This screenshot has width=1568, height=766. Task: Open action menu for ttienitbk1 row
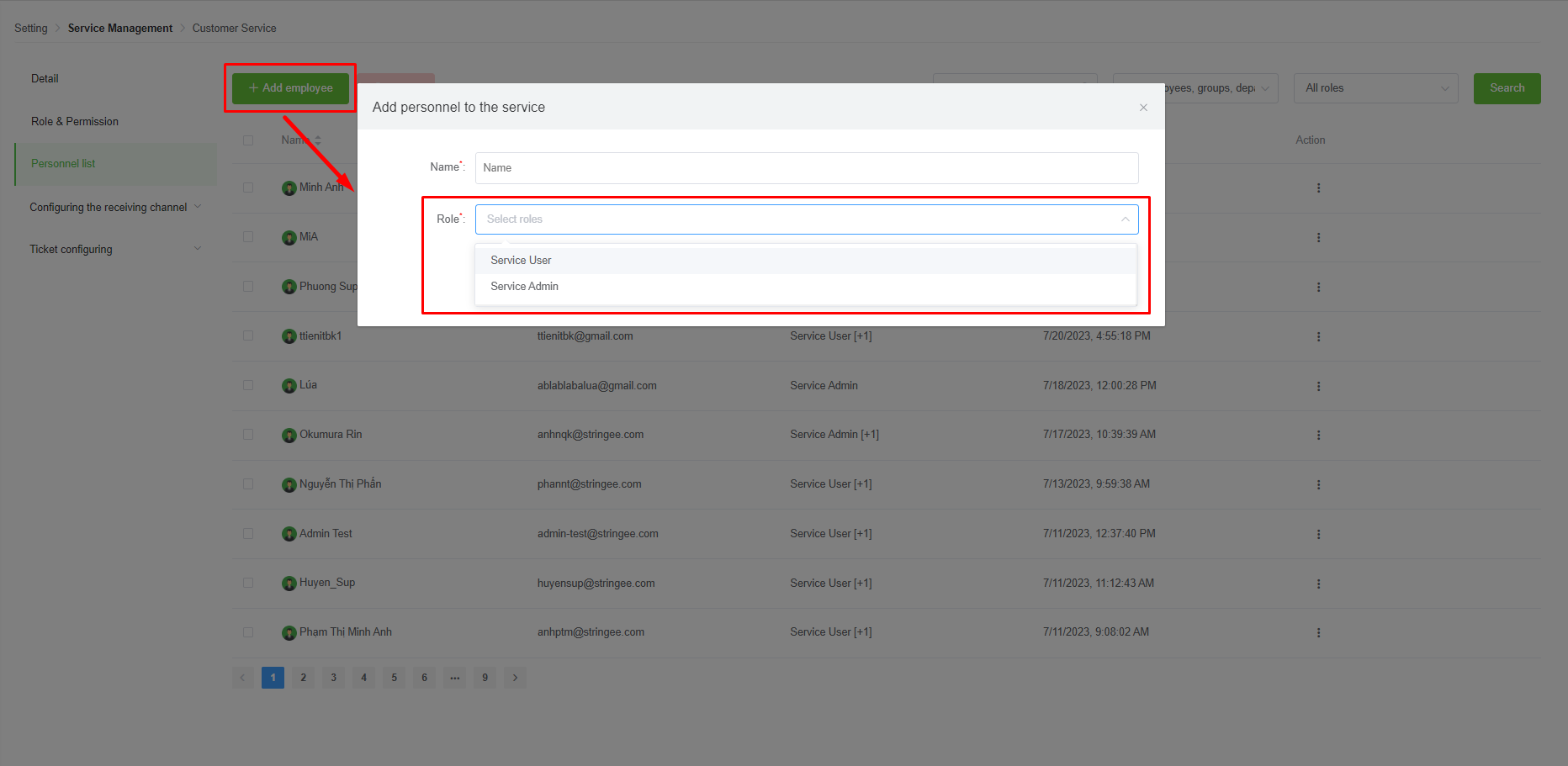(x=1318, y=336)
